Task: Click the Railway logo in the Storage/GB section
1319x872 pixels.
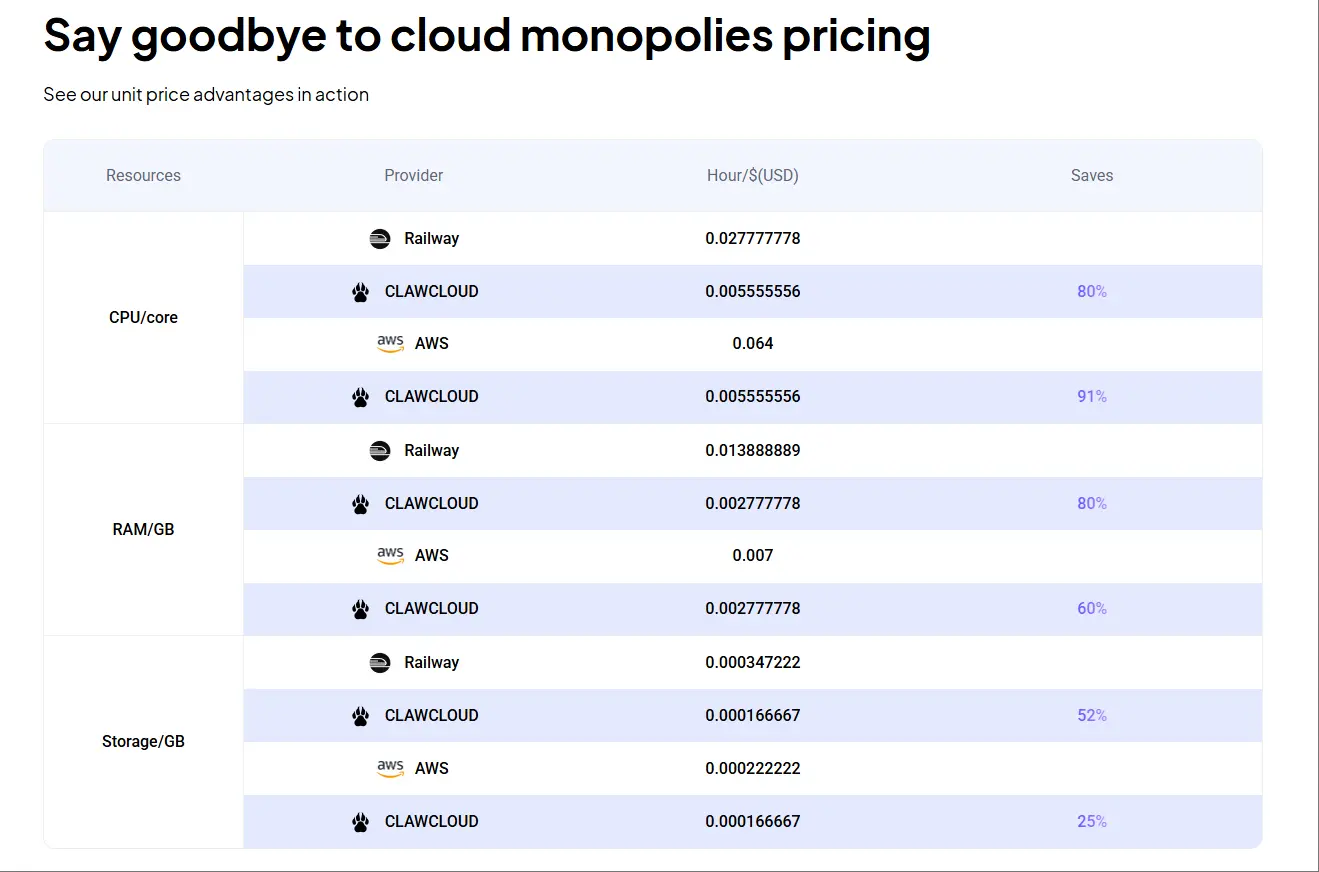Action: pos(380,663)
